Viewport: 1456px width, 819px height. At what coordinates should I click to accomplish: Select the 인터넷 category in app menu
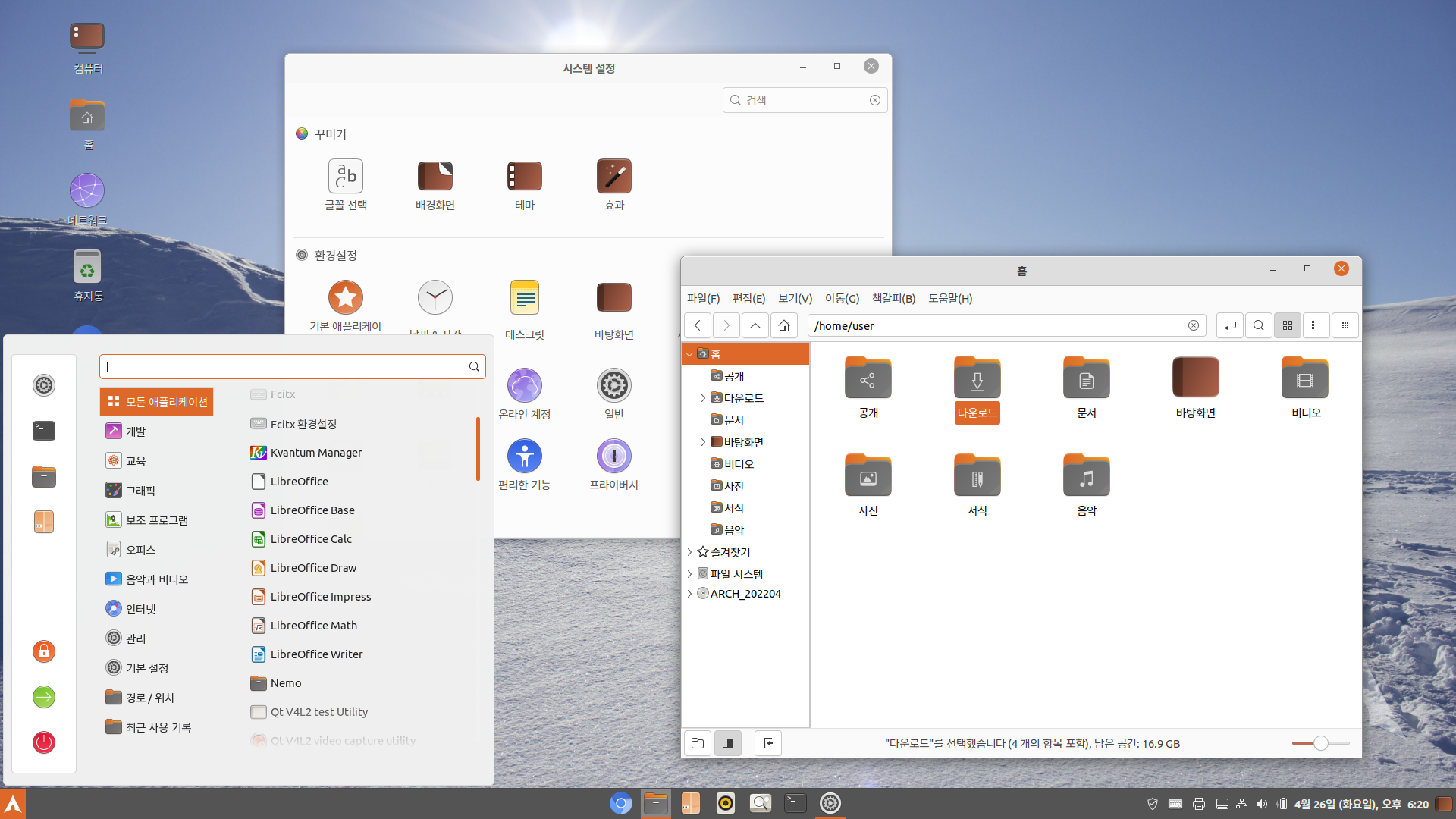point(141,609)
